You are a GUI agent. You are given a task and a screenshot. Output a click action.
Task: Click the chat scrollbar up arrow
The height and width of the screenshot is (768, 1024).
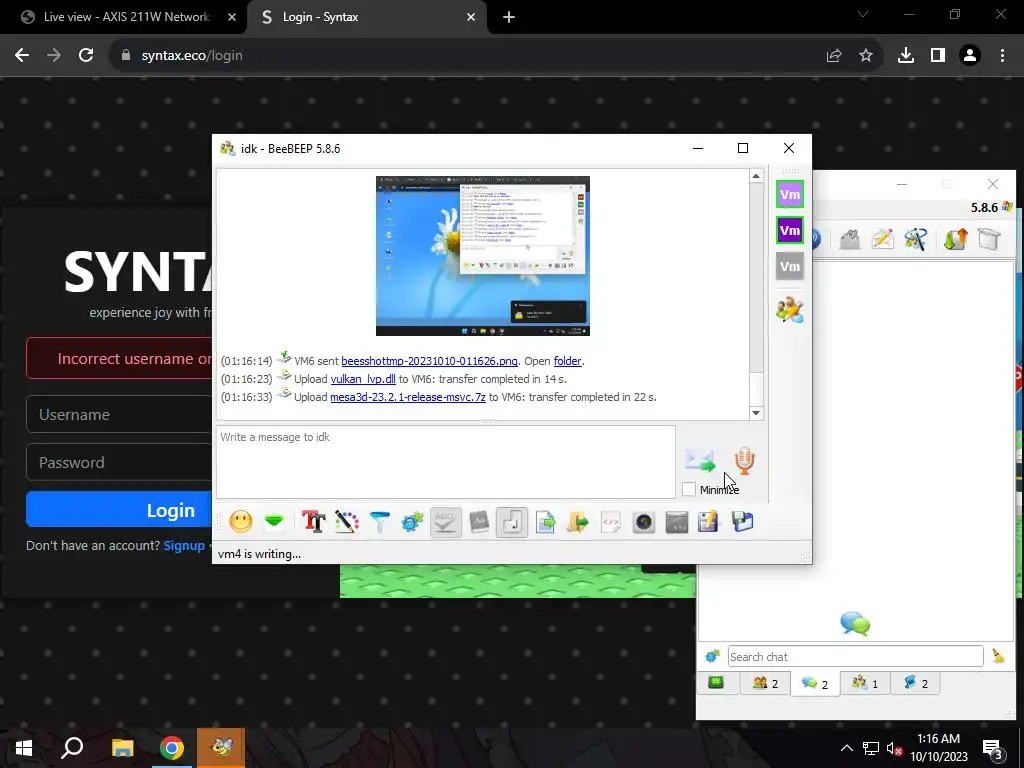click(x=756, y=176)
